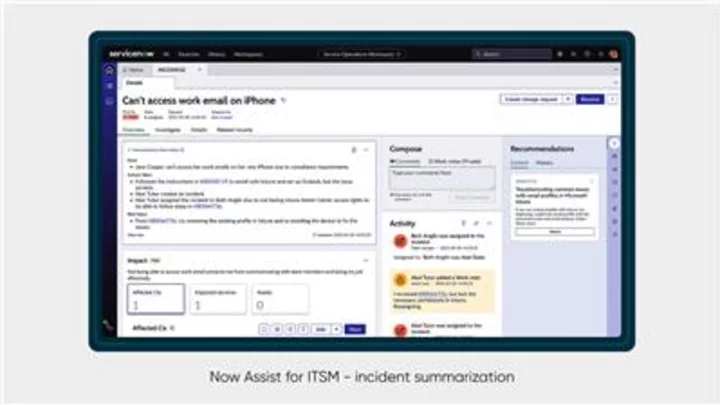
Task: Click third icon in Affected CIs toolbar
Action: click(x=290, y=329)
